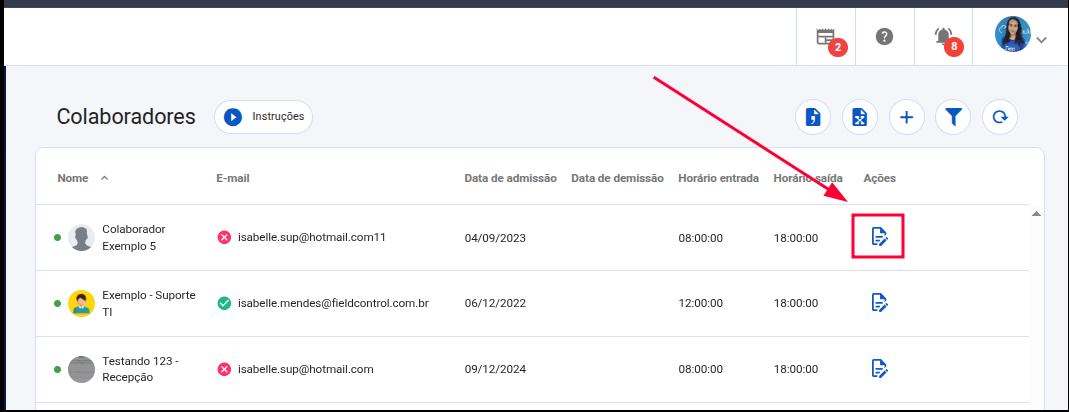Click admission date 06/12/2022
Image resolution: width=1069 pixels, height=412 pixels.
(495, 304)
